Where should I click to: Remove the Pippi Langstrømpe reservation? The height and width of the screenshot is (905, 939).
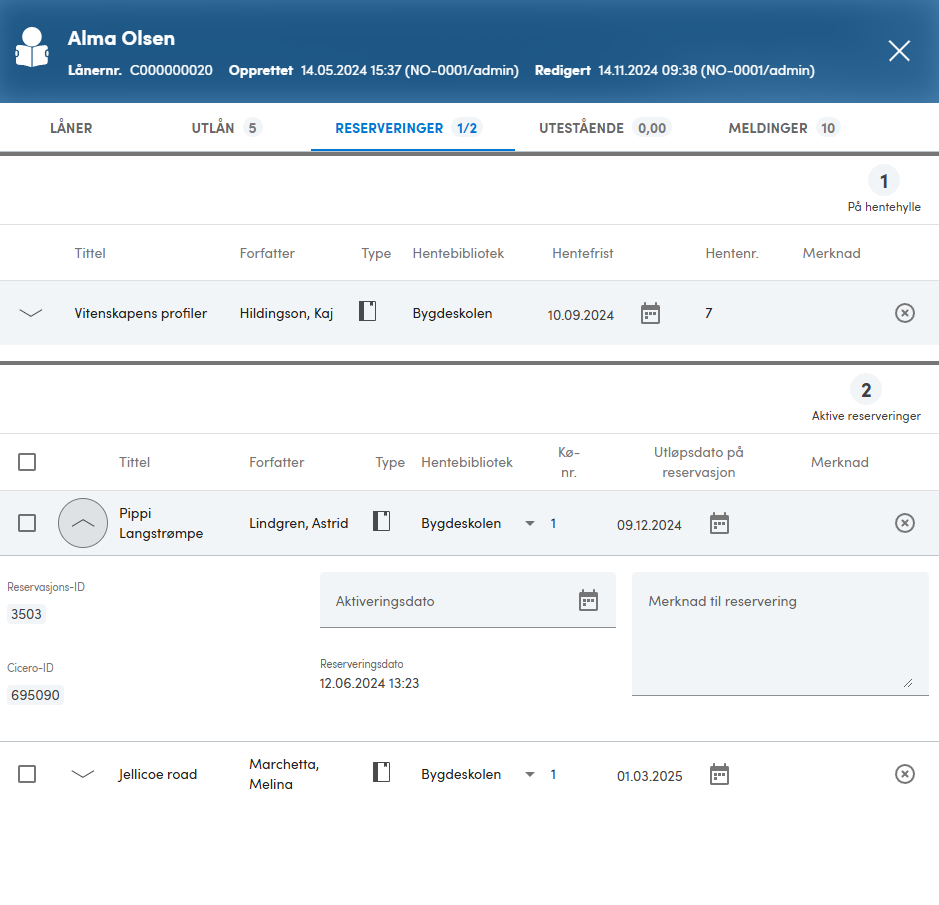904,523
